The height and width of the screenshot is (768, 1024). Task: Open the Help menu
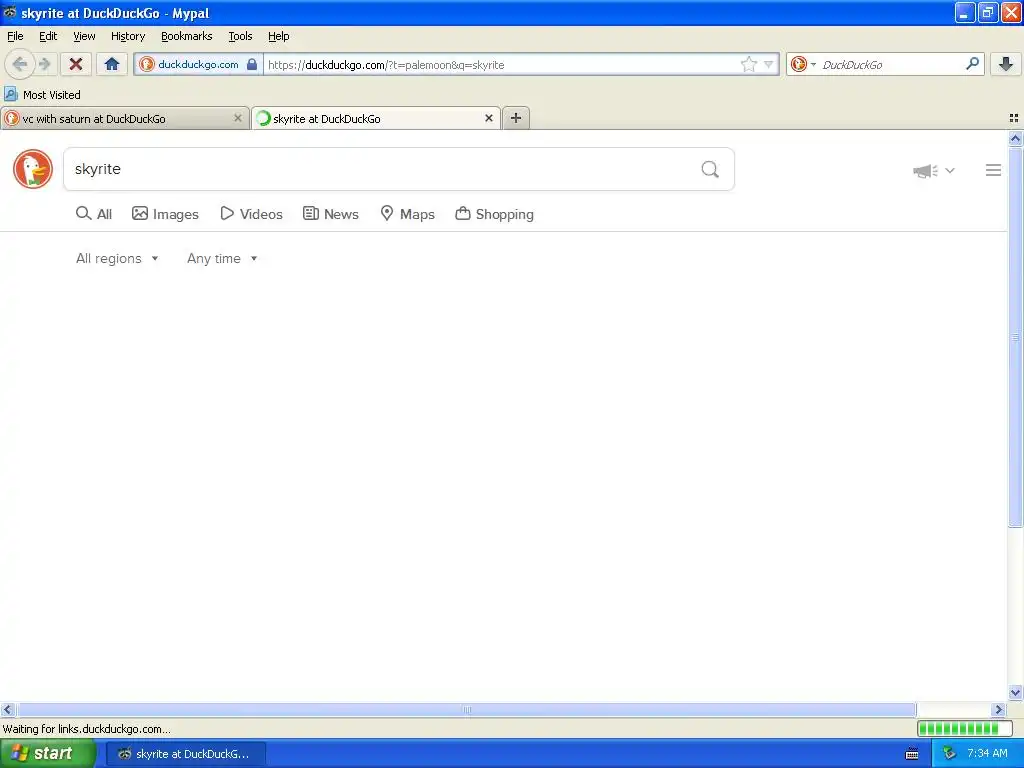click(279, 36)
